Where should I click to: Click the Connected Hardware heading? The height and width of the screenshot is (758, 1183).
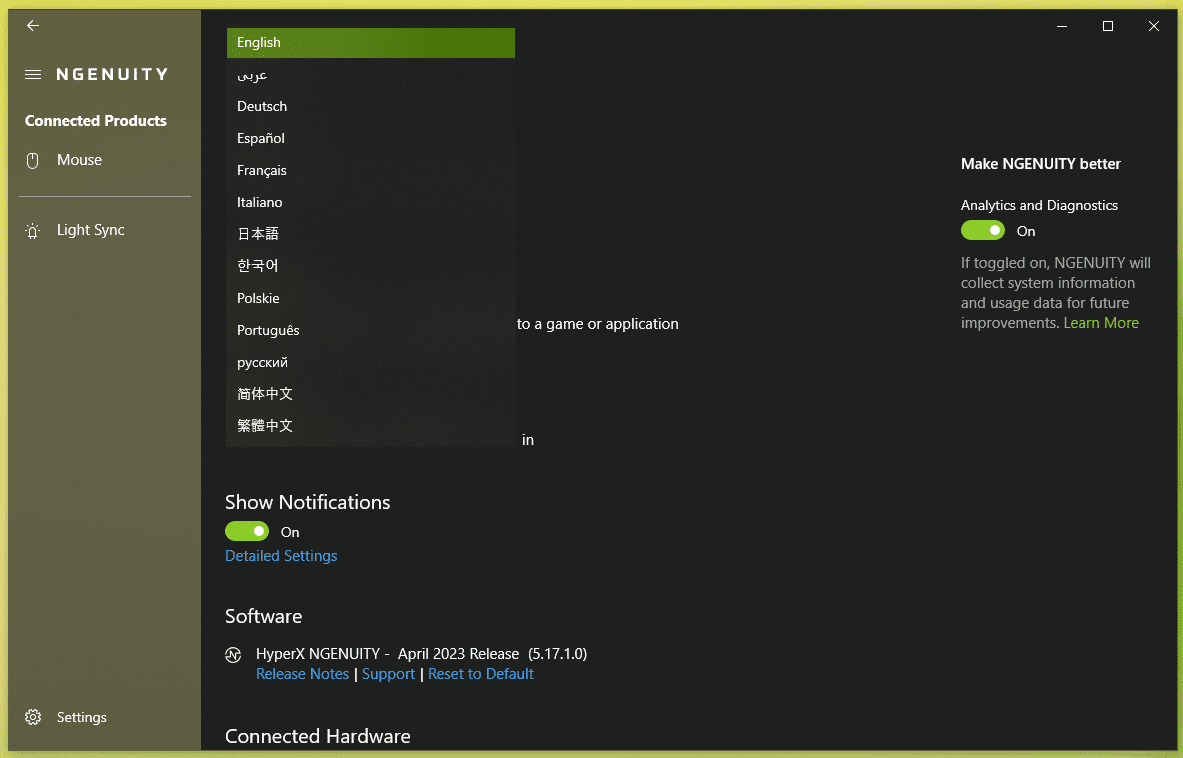[318, 736]
